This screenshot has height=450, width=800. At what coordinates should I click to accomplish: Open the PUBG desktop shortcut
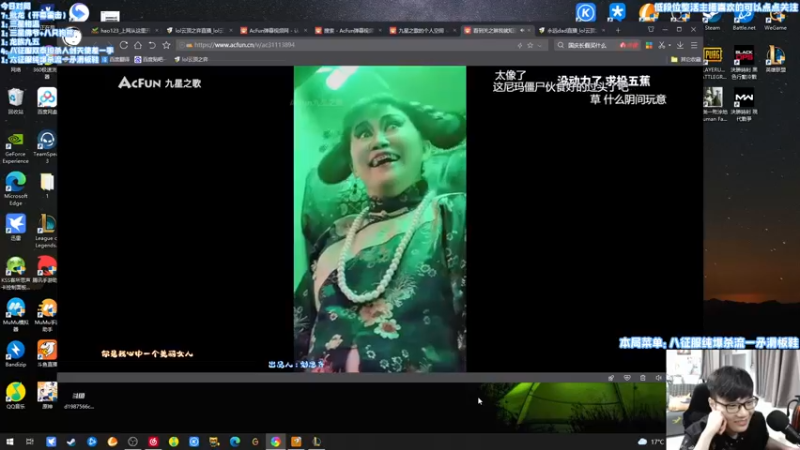(x=713, y=63)
